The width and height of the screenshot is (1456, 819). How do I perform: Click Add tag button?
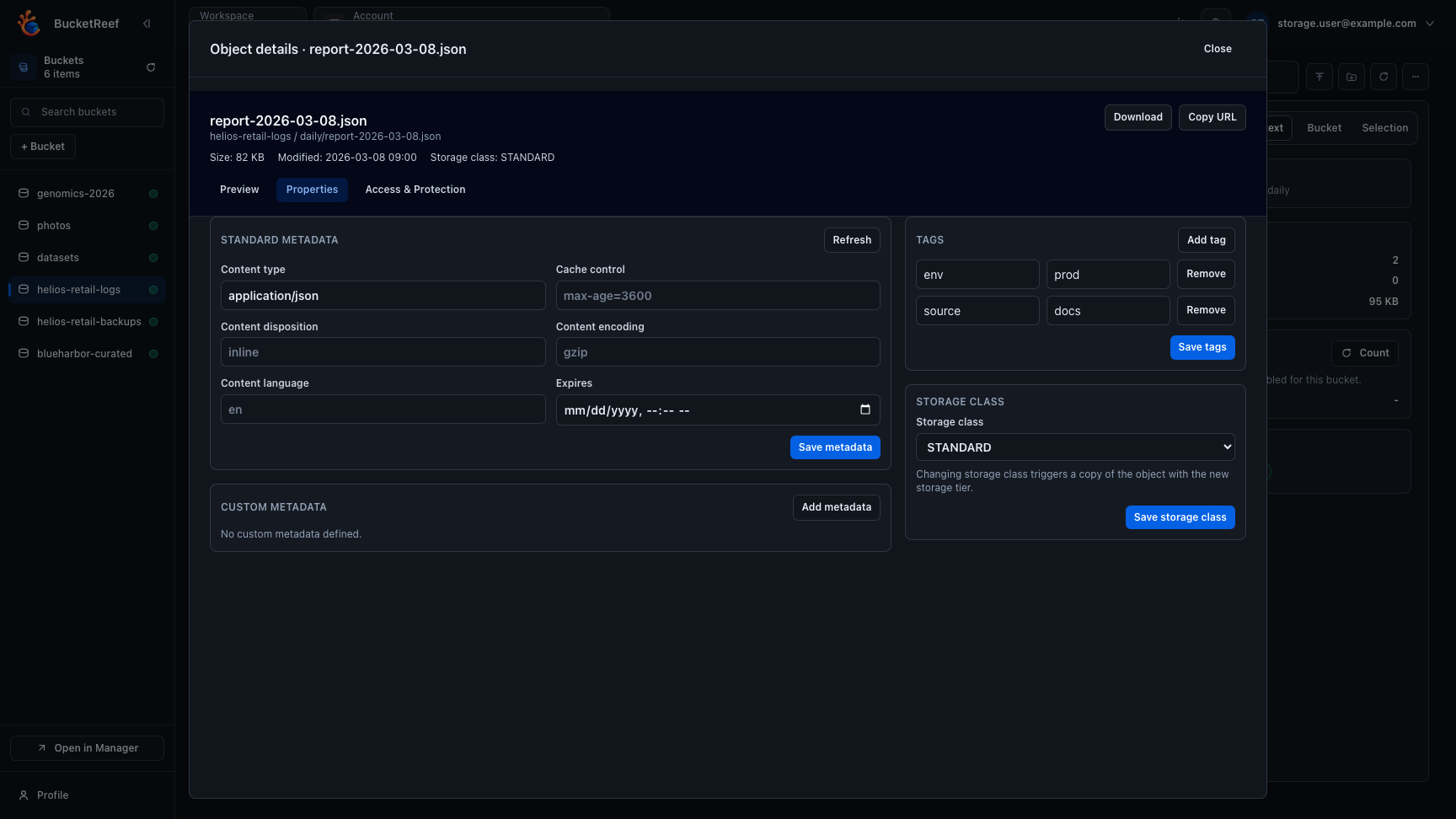(x=1207, y=240)
